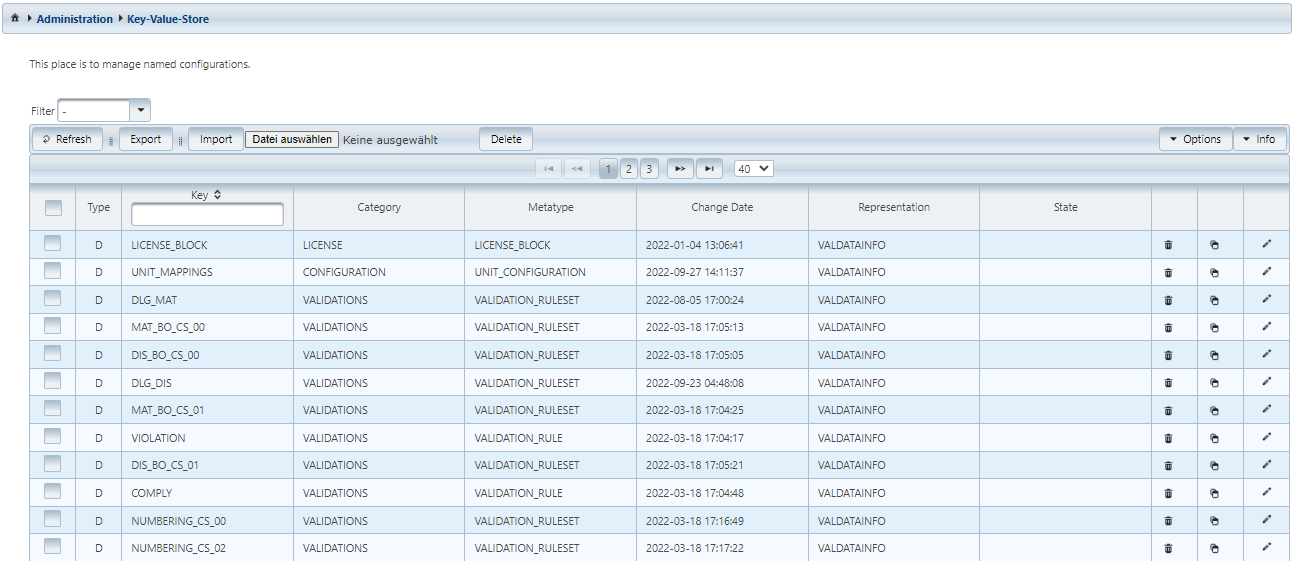
Task: Switch to page 2 of the table
Action: tap(629, 169)
